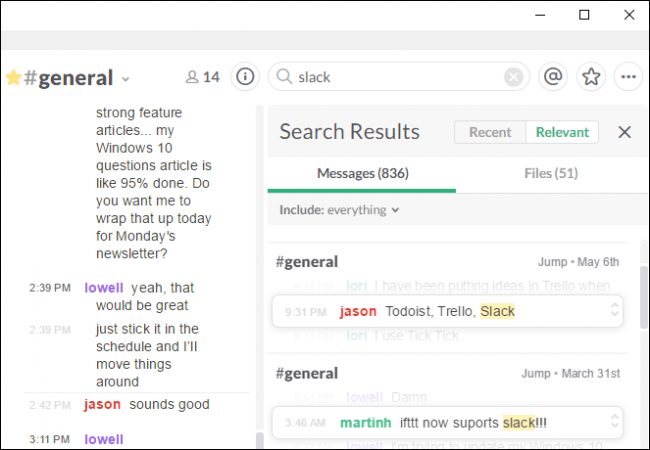The height and width of the screenshot is (450, 650).
Task: Switch to Messages (836) tab
Action: click(362, 174)
